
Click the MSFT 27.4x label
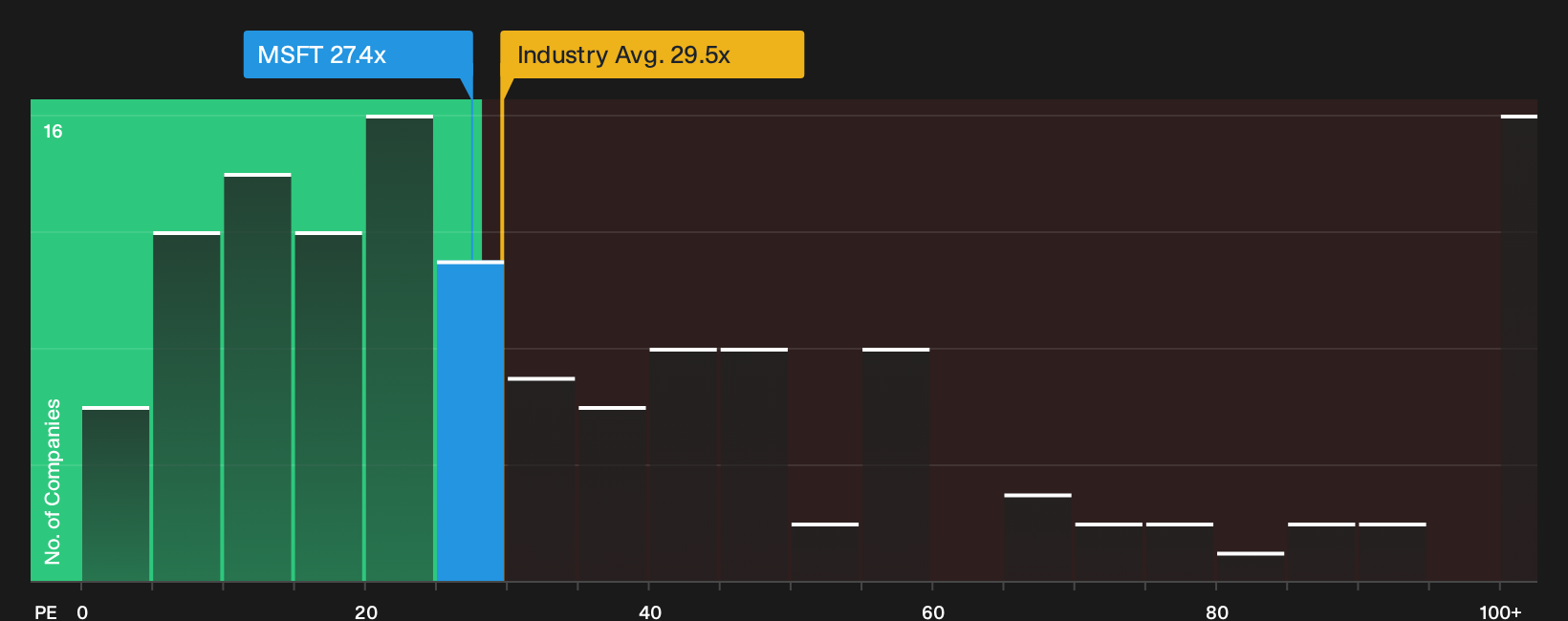[x=358, y=54]
